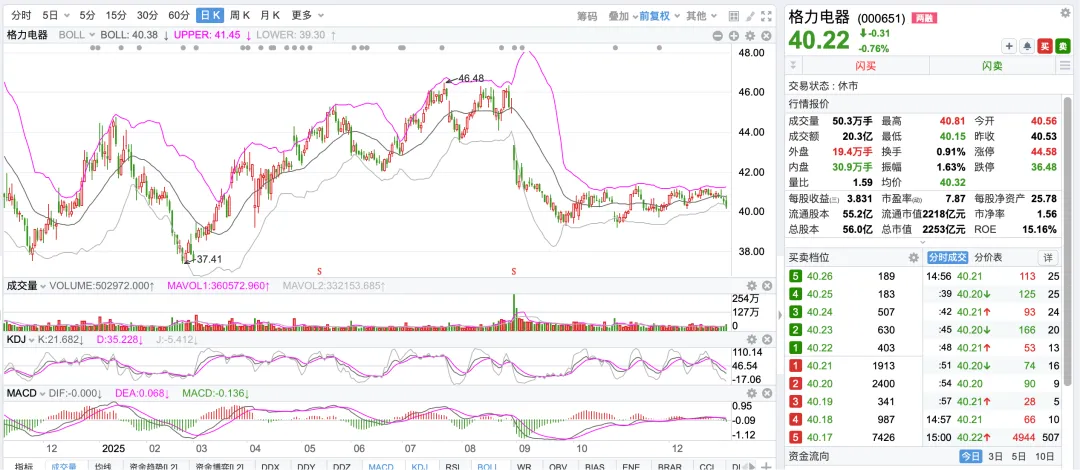The width and height of the screenshot is (1080, 470).
Task: Select the drawing pencil tool
Action: [x=750, y=16]
